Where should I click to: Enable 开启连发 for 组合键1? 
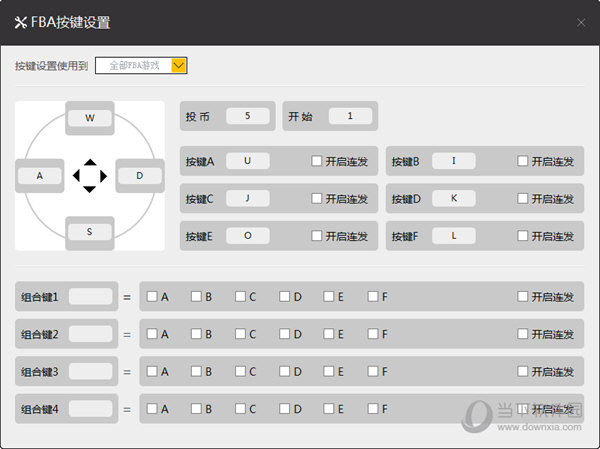pos(522,296)
